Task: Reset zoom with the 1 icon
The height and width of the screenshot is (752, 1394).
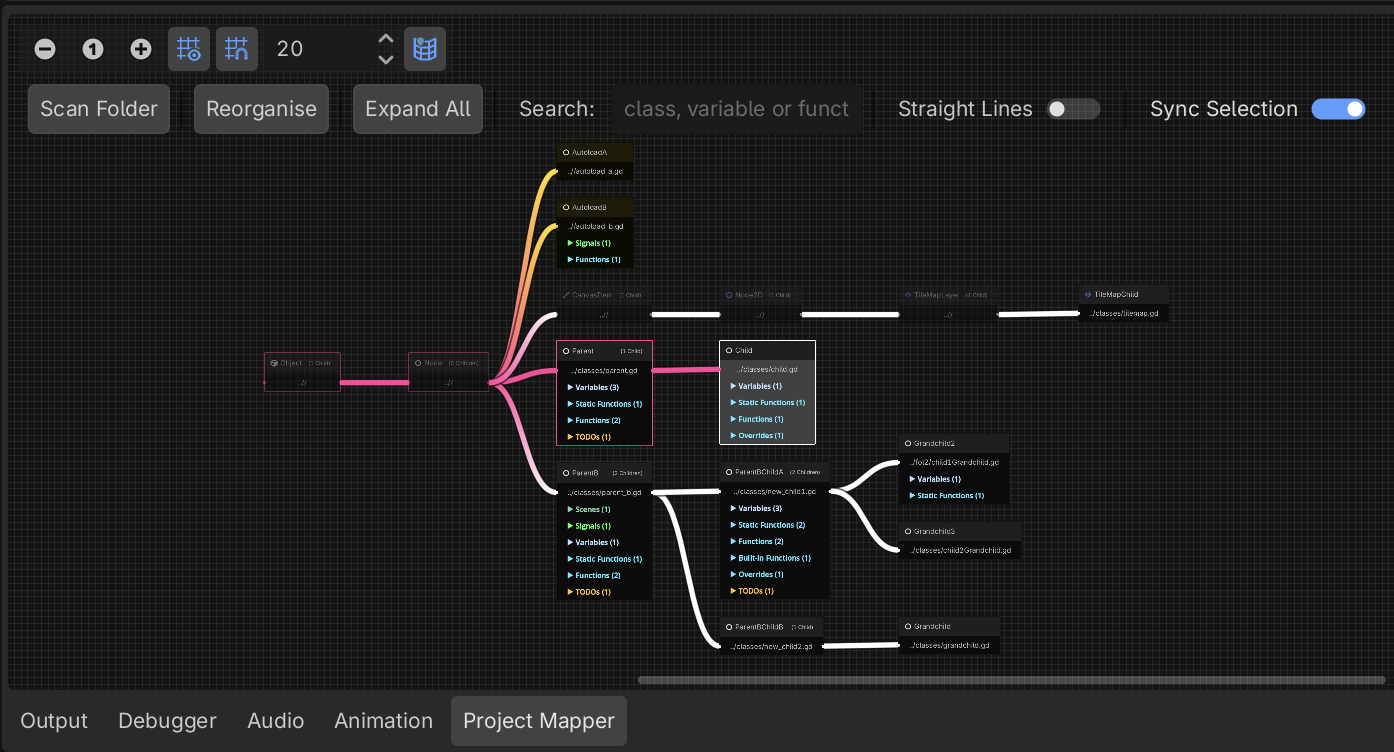Action: click(93, 49)
